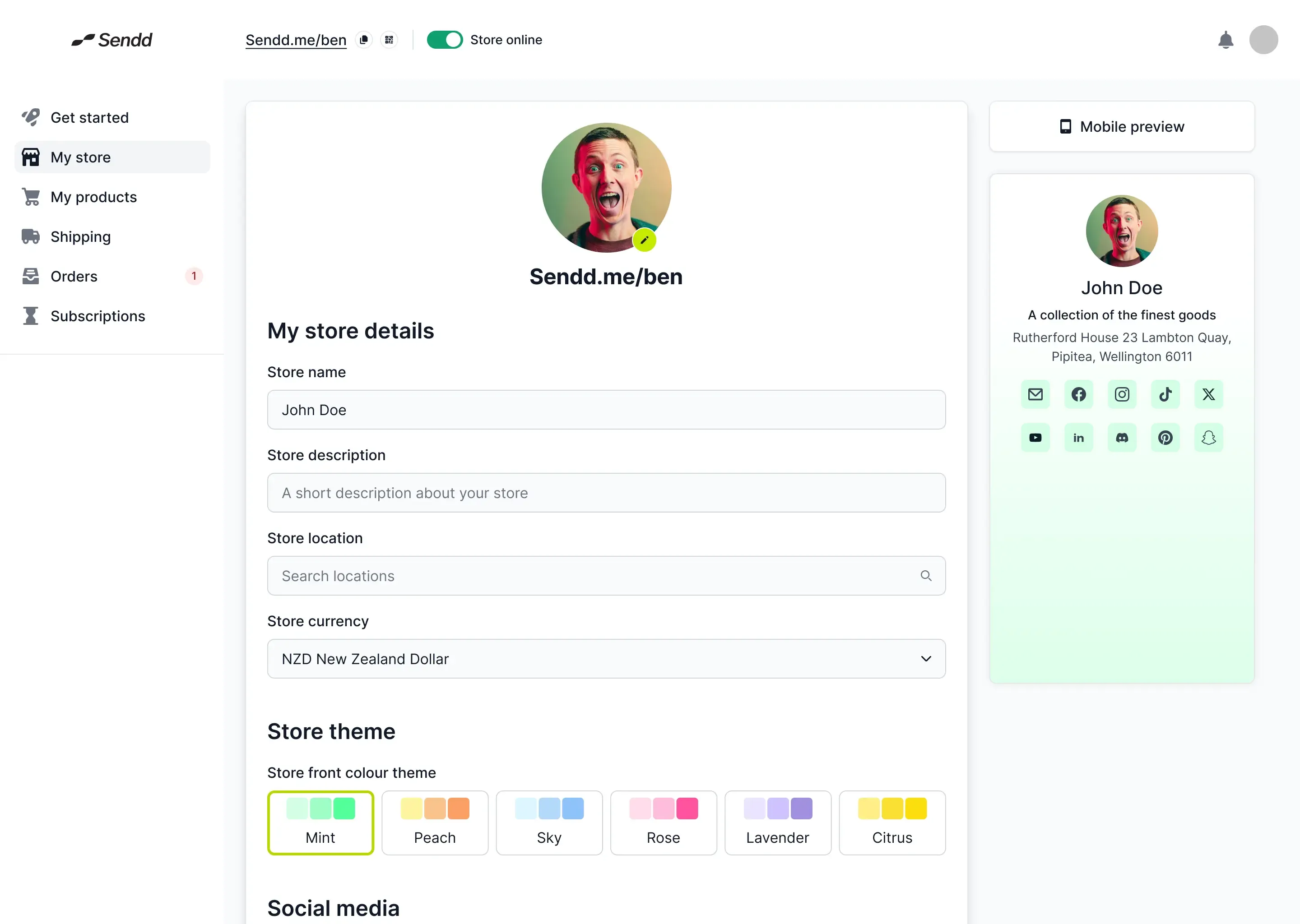Click the Discord icon in mobile preview
Viewport: 1300px width, 924px height.
[1122, 438]
